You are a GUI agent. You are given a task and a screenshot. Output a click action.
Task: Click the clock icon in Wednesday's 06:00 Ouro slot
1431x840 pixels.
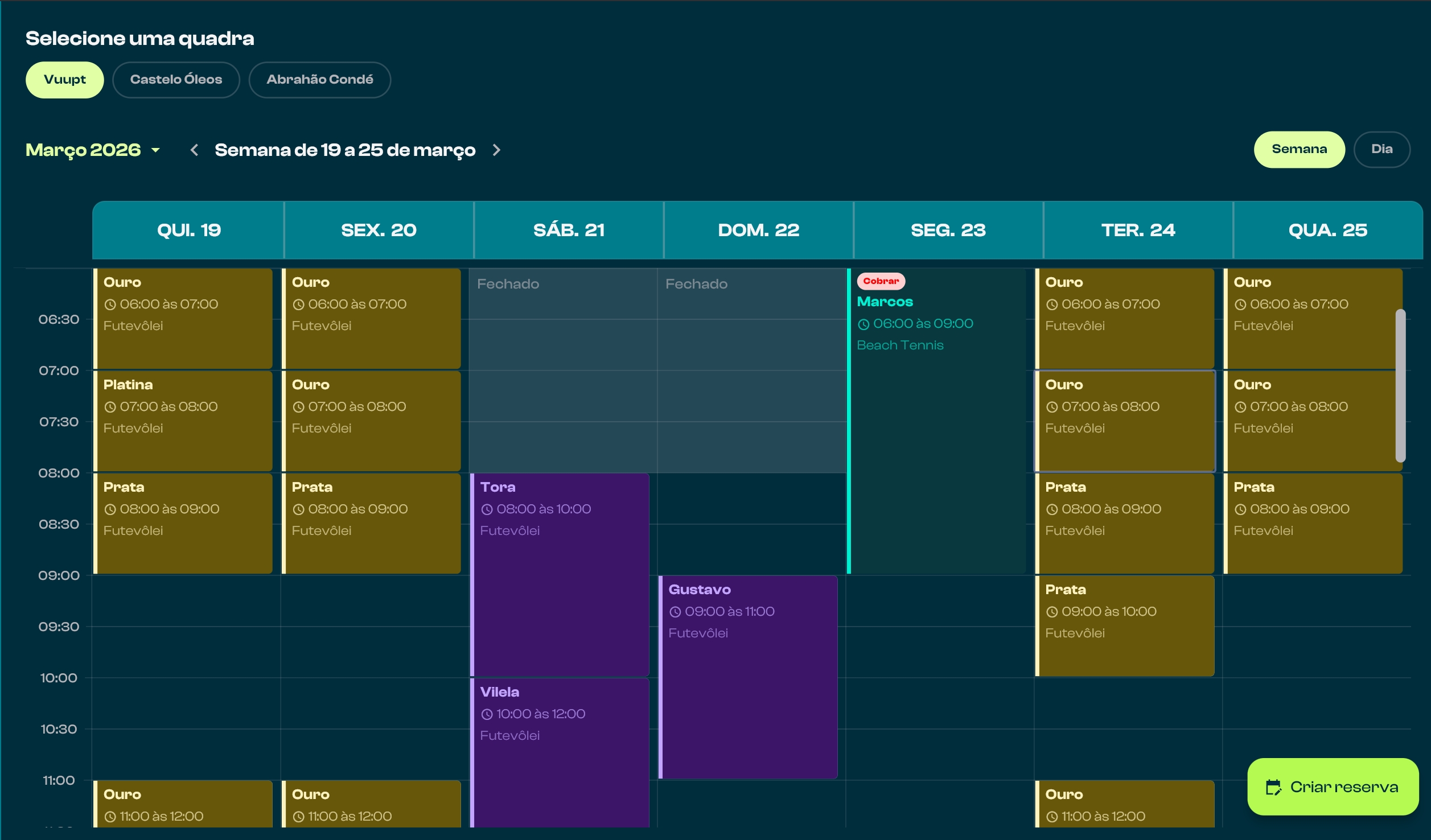coord(1241,304)
